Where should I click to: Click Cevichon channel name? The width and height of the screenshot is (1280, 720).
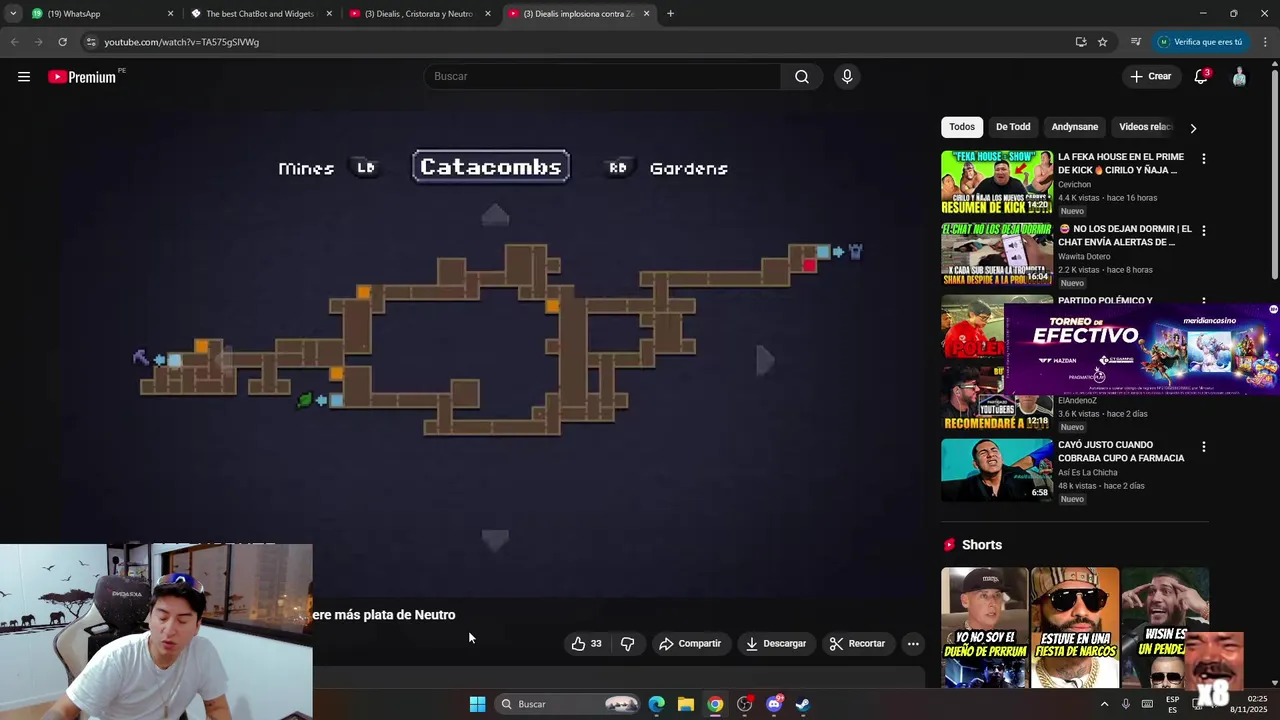tap(1075, 185)
